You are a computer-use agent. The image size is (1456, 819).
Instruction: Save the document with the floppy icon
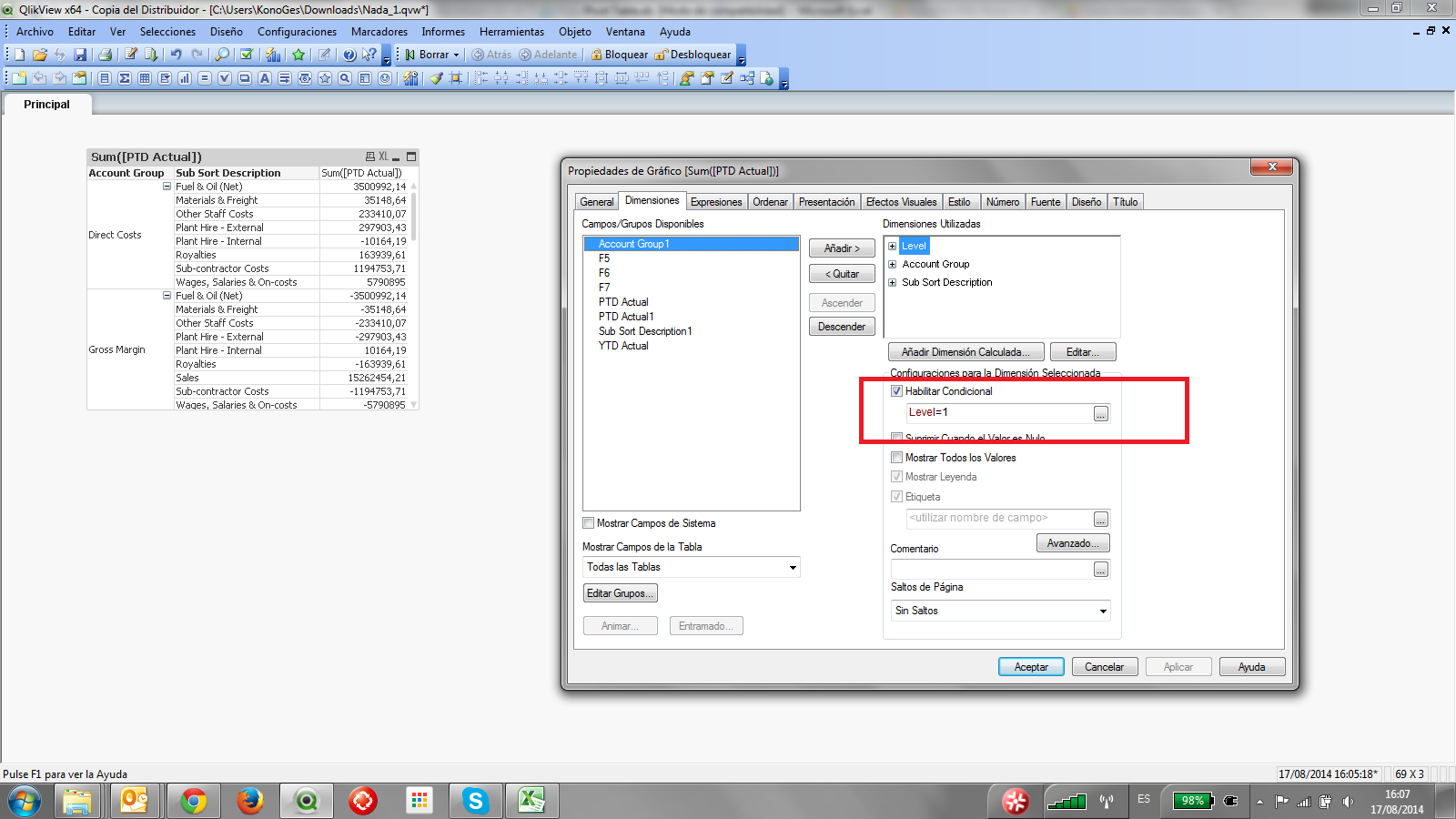click(x=80, y=55)
